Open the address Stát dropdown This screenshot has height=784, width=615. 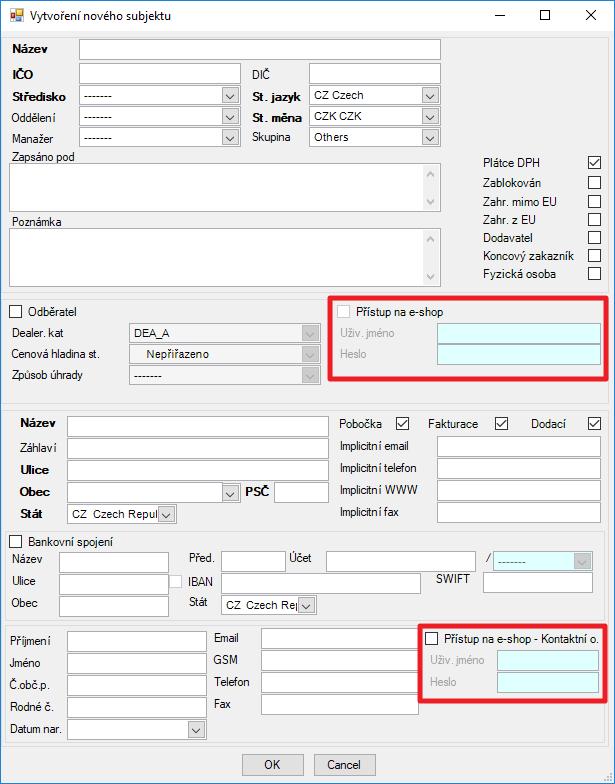tap(166, 514)
